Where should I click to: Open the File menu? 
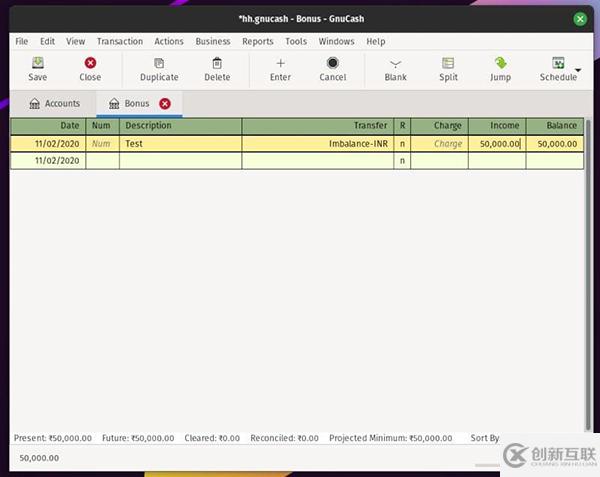click(x=21, y=41)
